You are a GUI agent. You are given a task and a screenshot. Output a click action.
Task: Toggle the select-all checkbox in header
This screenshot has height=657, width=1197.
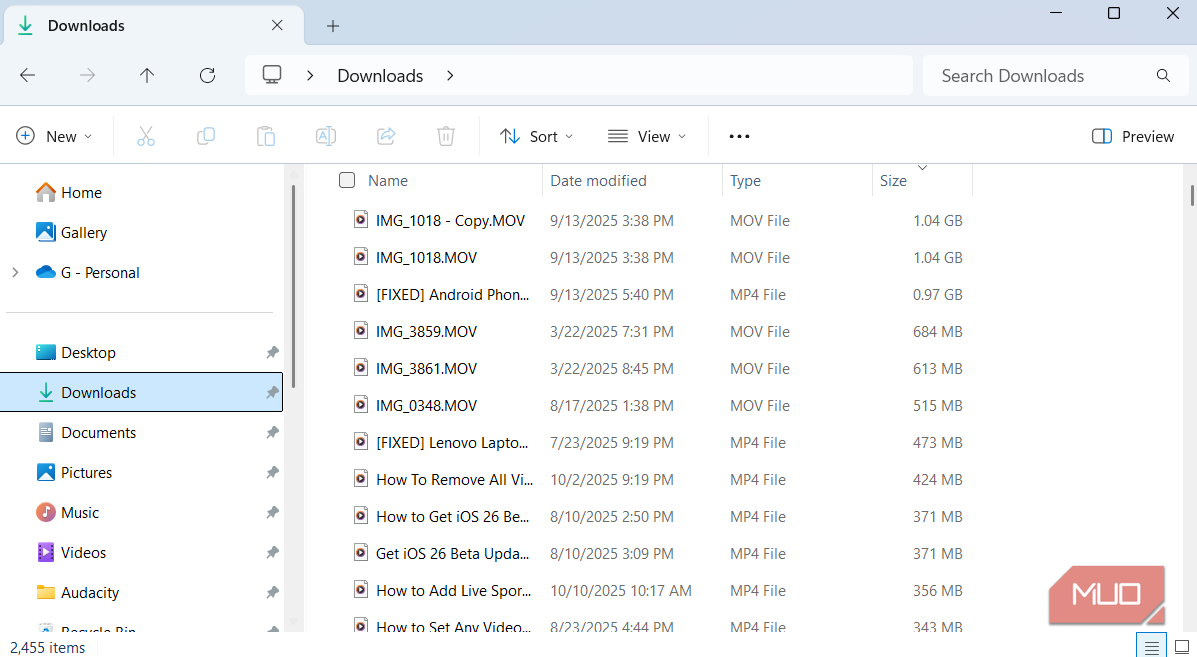tap(347, 180)
